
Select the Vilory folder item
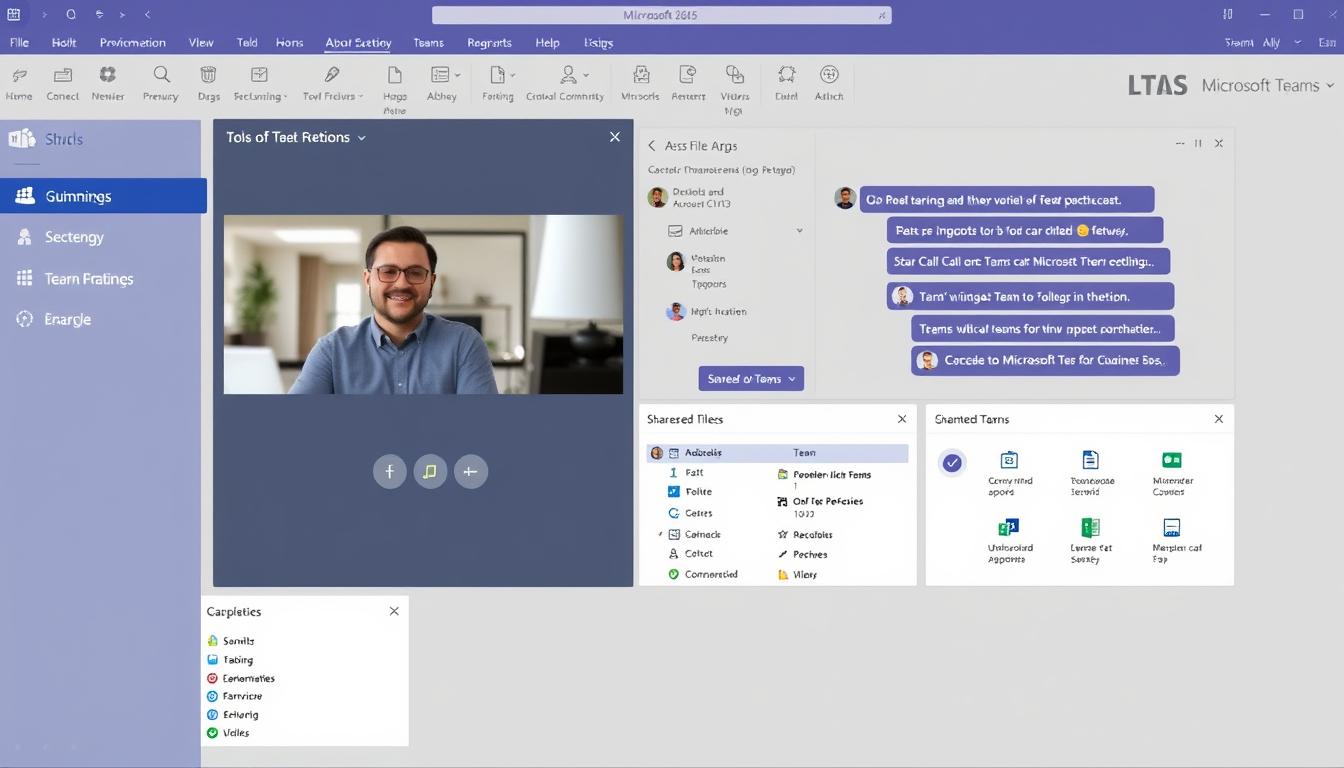pyautogui.click(x=796, y=575)
